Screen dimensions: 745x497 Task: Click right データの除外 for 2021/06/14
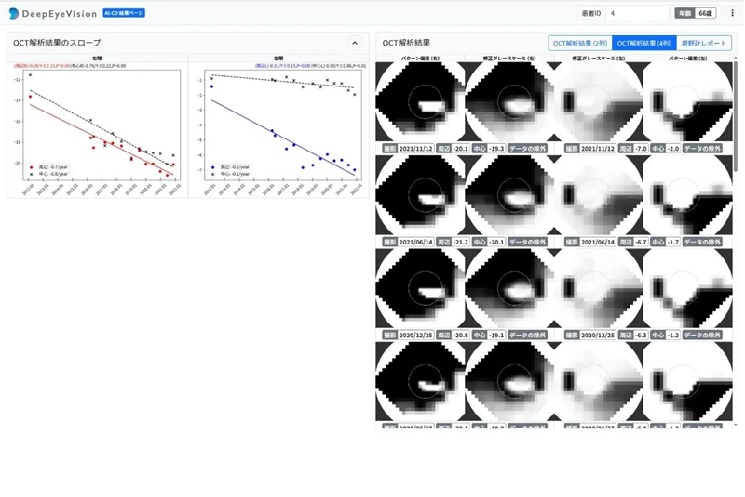703,242
